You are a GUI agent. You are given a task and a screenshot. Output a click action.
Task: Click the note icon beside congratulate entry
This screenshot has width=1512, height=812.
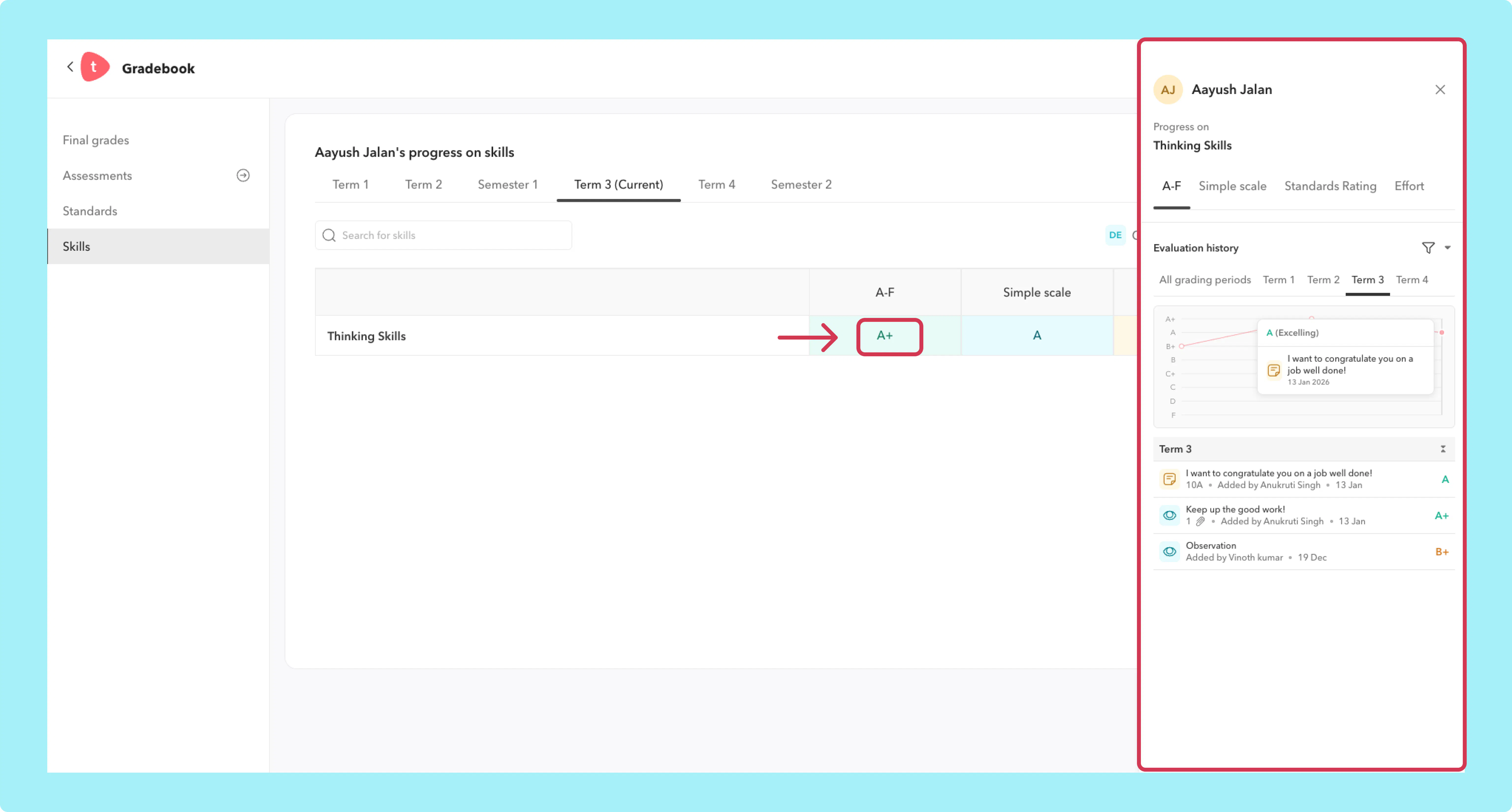click(1169, 479)
